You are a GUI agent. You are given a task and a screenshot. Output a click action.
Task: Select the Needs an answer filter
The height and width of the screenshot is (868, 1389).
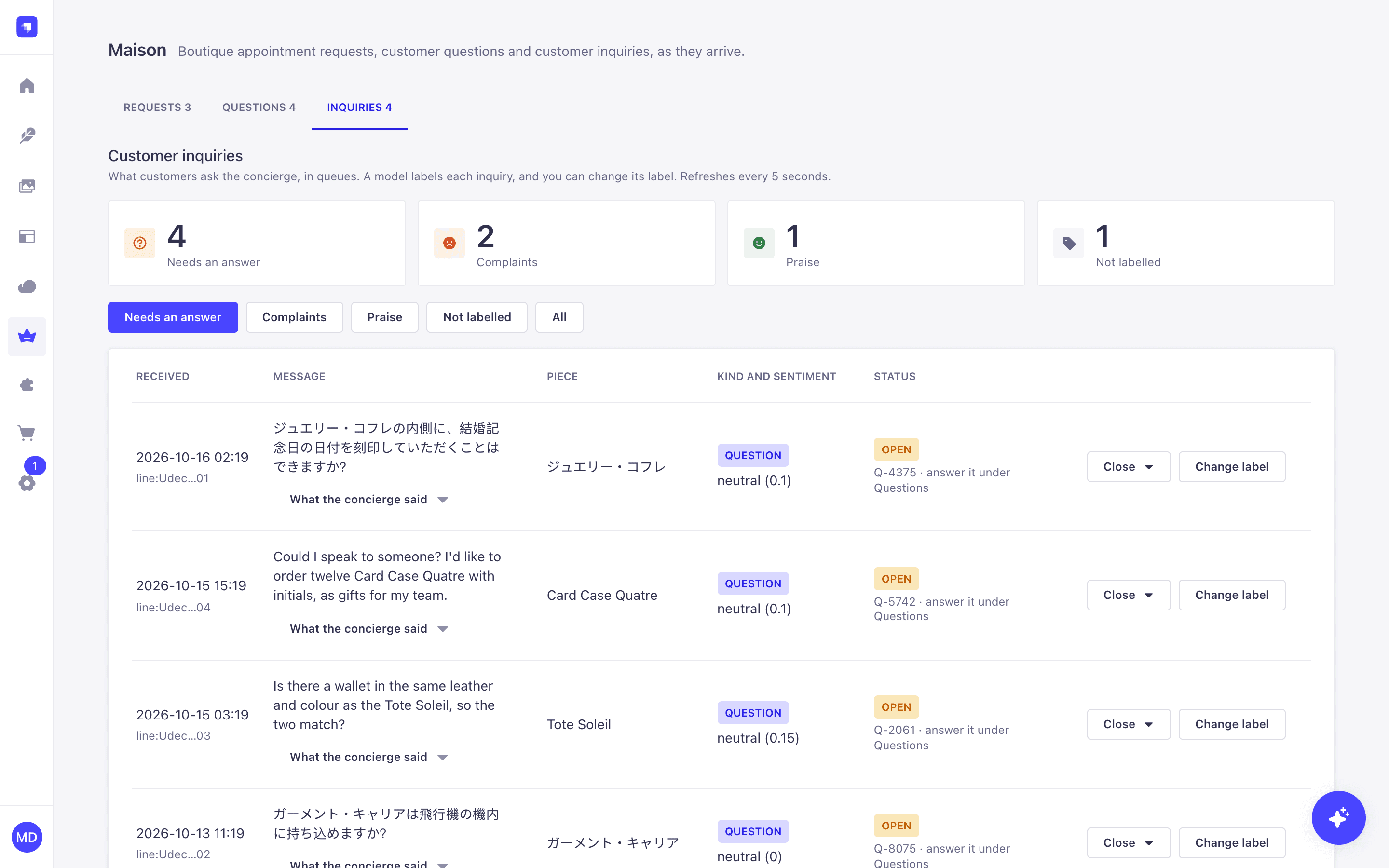tap(173, 317)
